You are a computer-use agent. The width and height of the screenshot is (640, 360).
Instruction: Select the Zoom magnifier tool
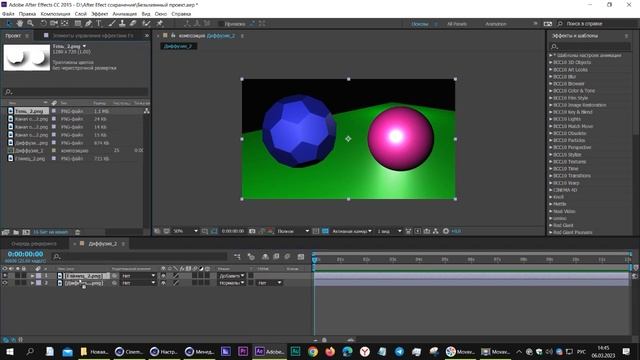30,24
